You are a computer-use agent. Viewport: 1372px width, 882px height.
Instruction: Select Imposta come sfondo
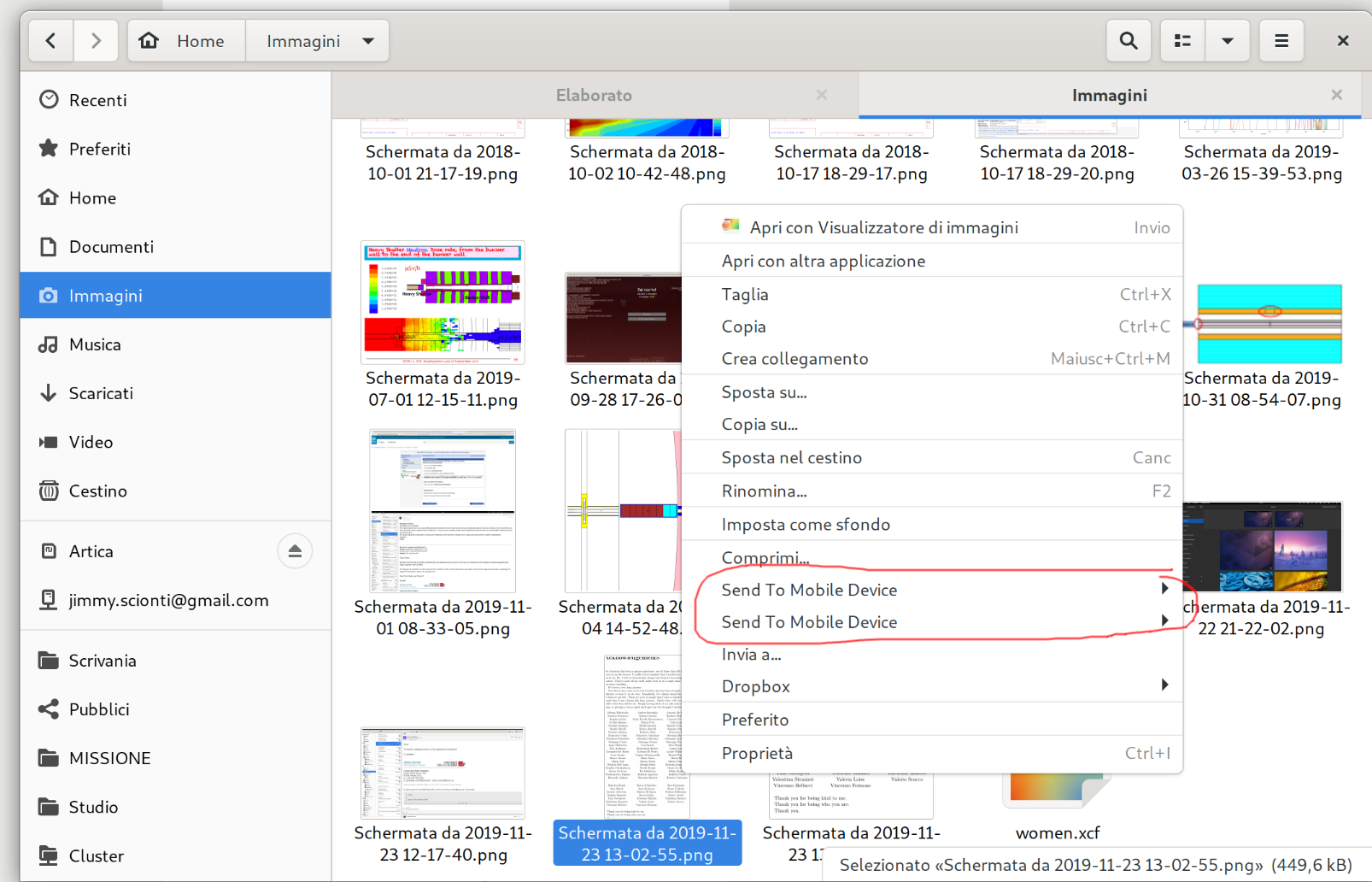932,525
